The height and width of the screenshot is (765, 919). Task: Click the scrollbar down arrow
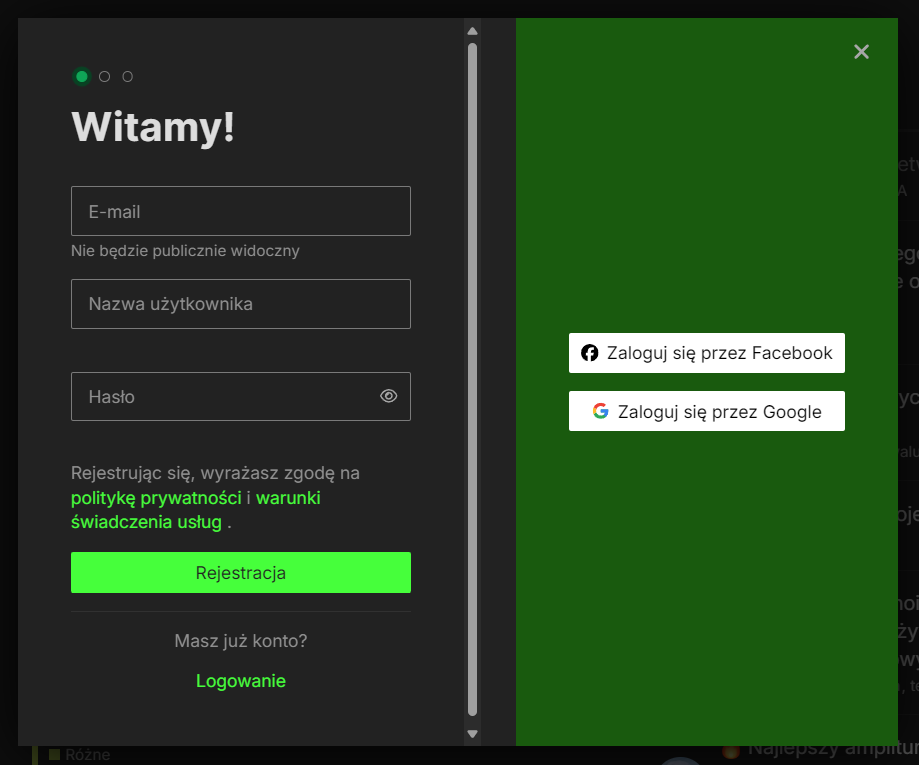[472, 734]
